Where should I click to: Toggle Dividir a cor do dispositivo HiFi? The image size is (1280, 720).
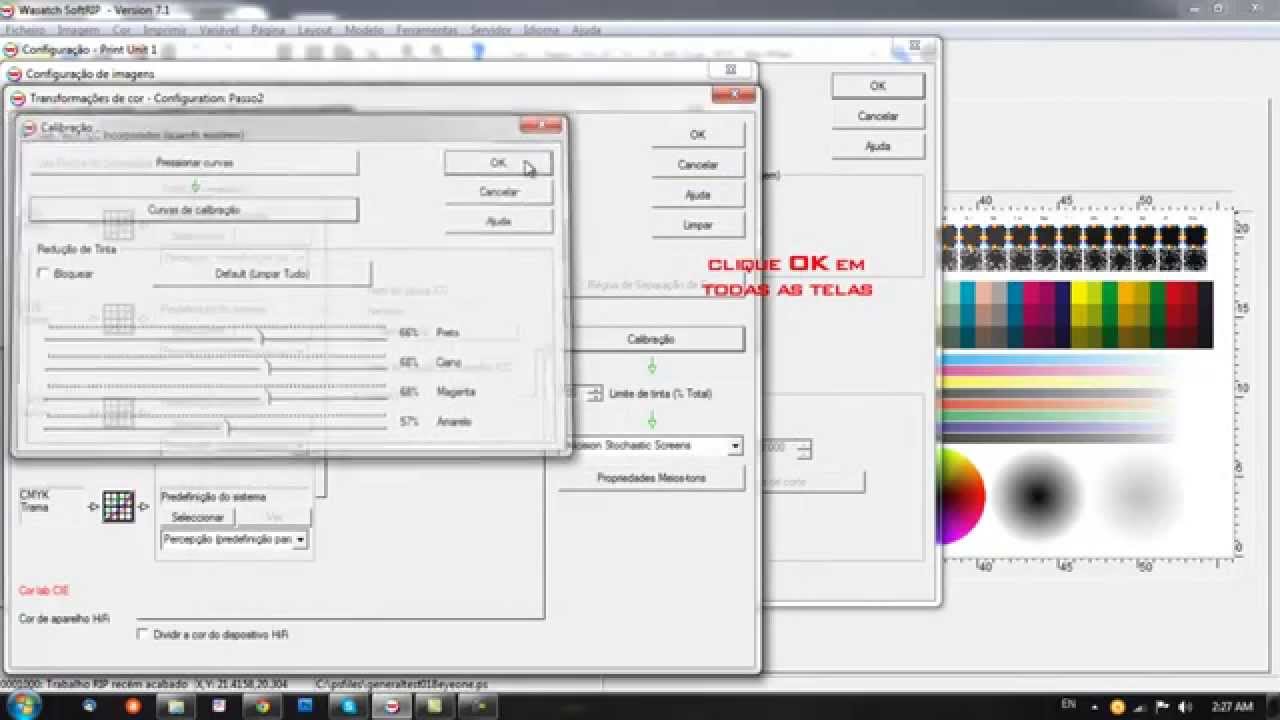143,634
